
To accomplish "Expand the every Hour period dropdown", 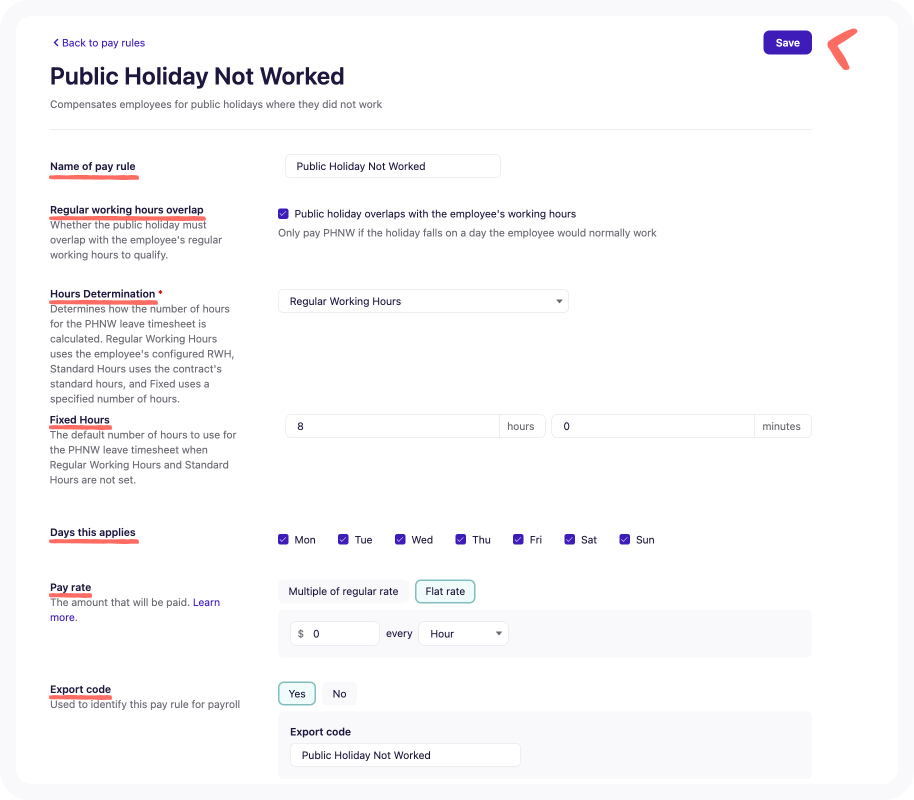I will point(463,634).
